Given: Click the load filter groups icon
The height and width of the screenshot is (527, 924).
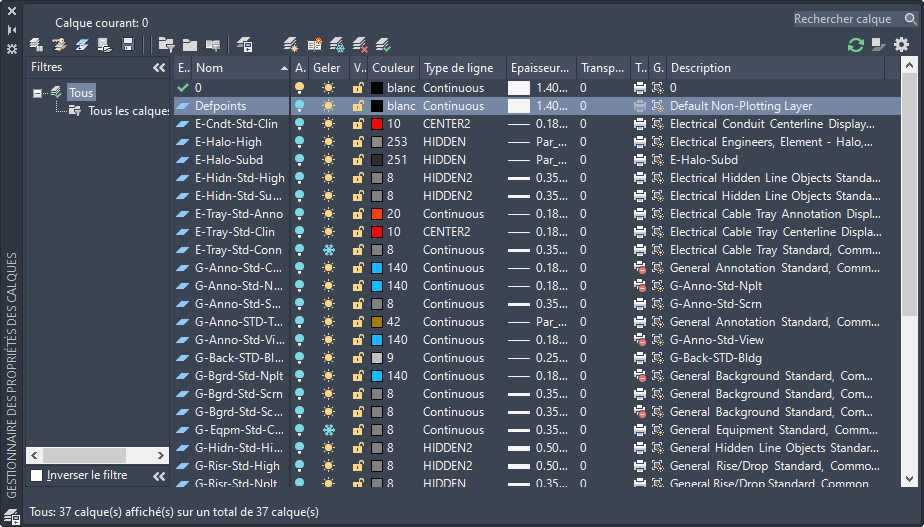Looking at the screenshot, I should 105,44.
